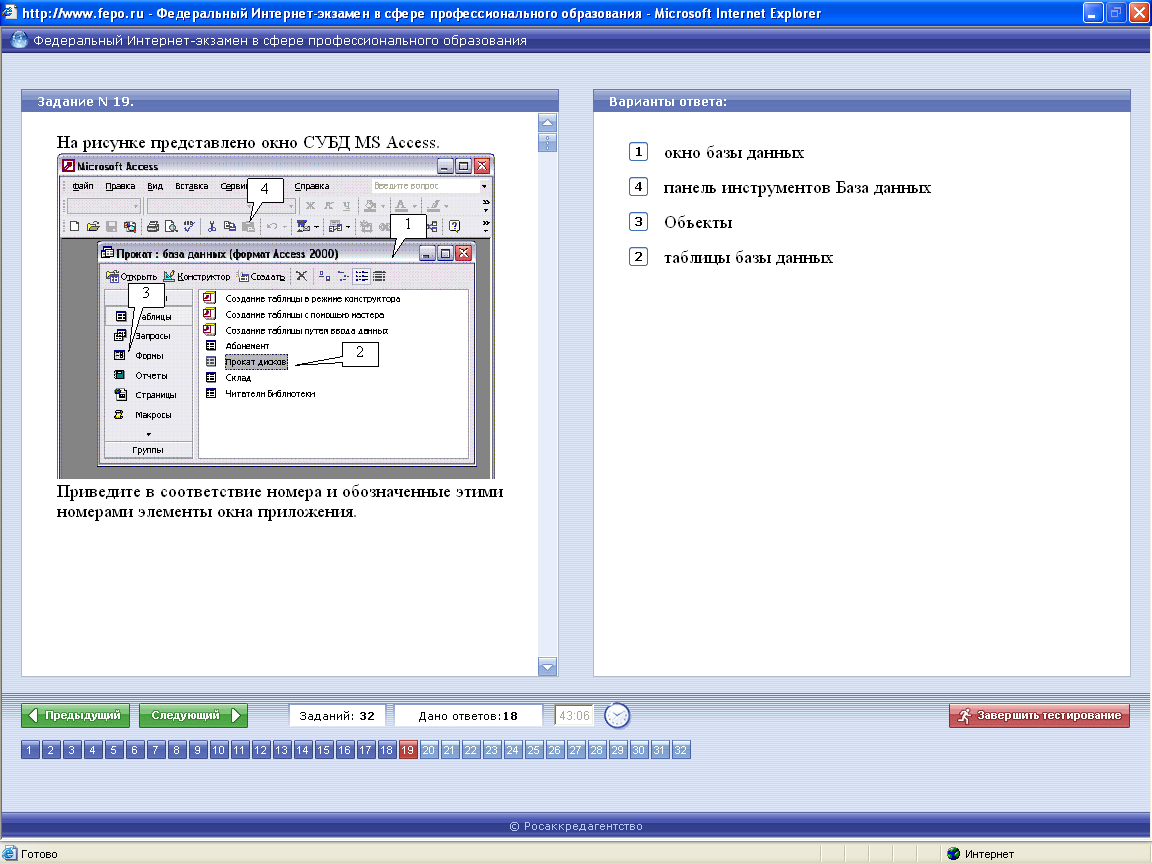Minimize the Internet Explorer window
Viewport: 1152px width, 864px height.
click(1092, 12)
